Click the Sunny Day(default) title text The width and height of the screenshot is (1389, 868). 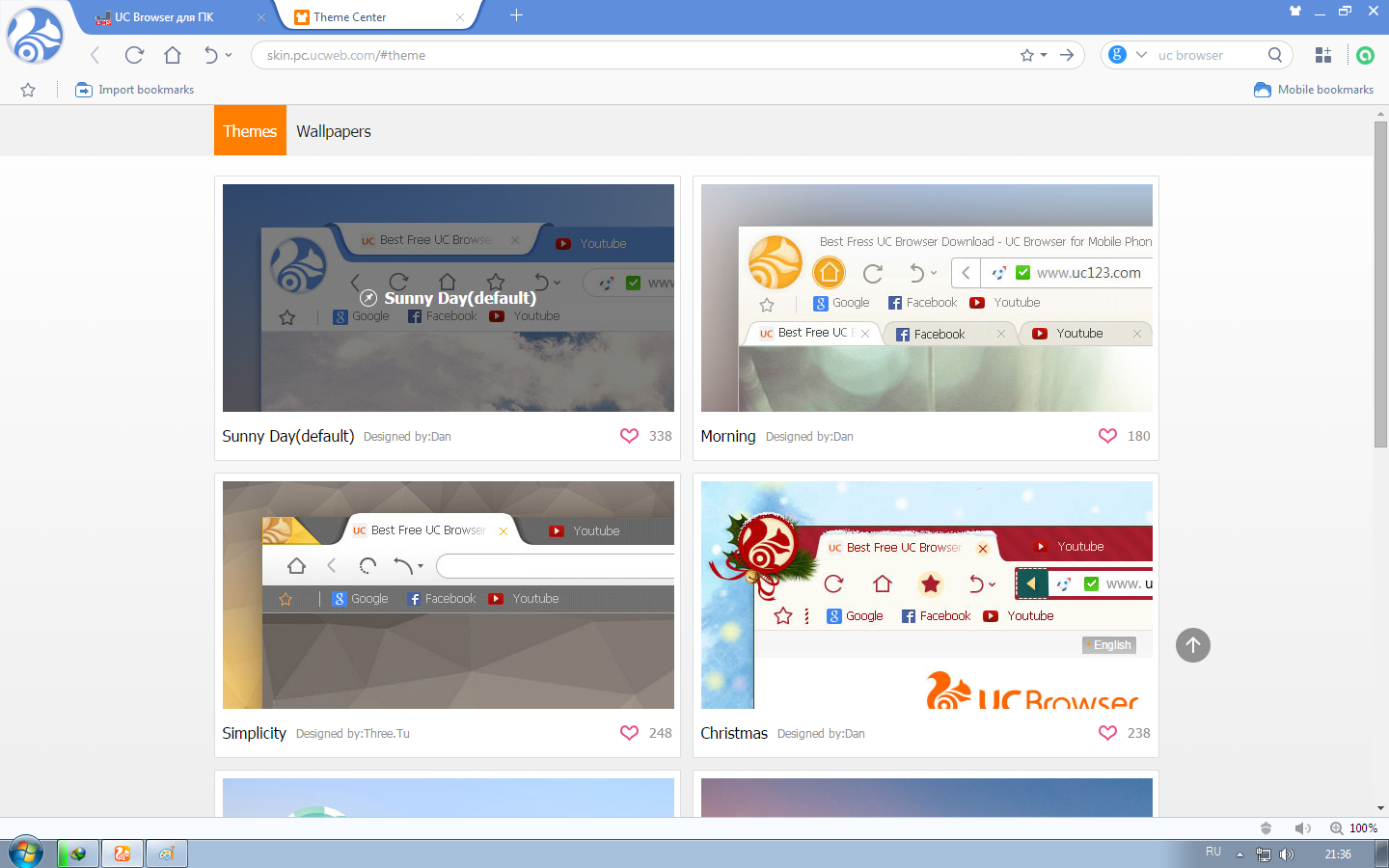(288, 436)
